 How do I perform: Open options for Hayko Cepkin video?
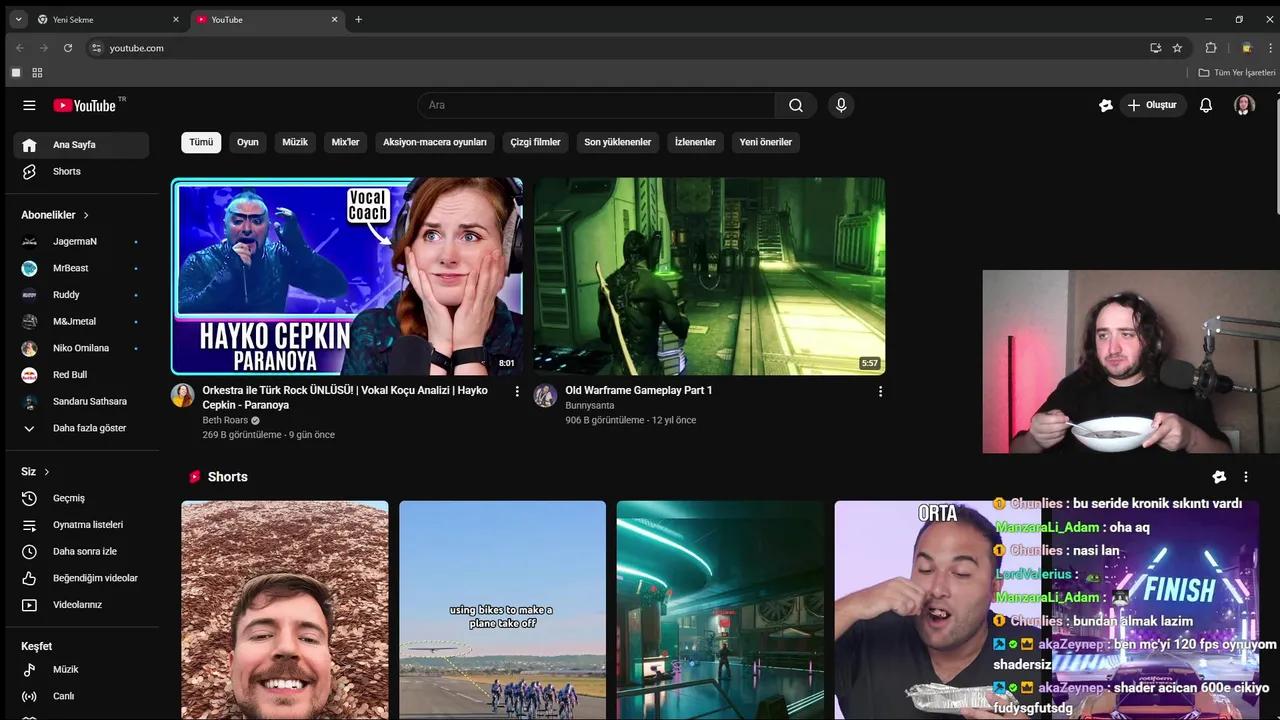coord(517,392)
